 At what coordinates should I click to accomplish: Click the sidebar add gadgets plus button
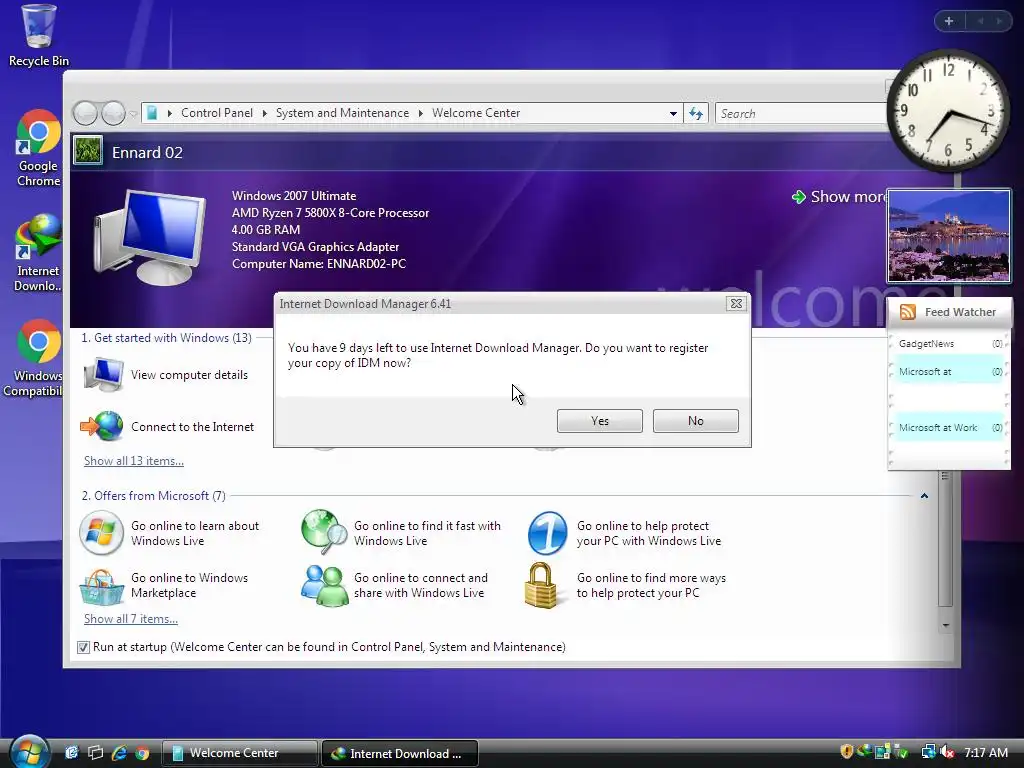949,21
